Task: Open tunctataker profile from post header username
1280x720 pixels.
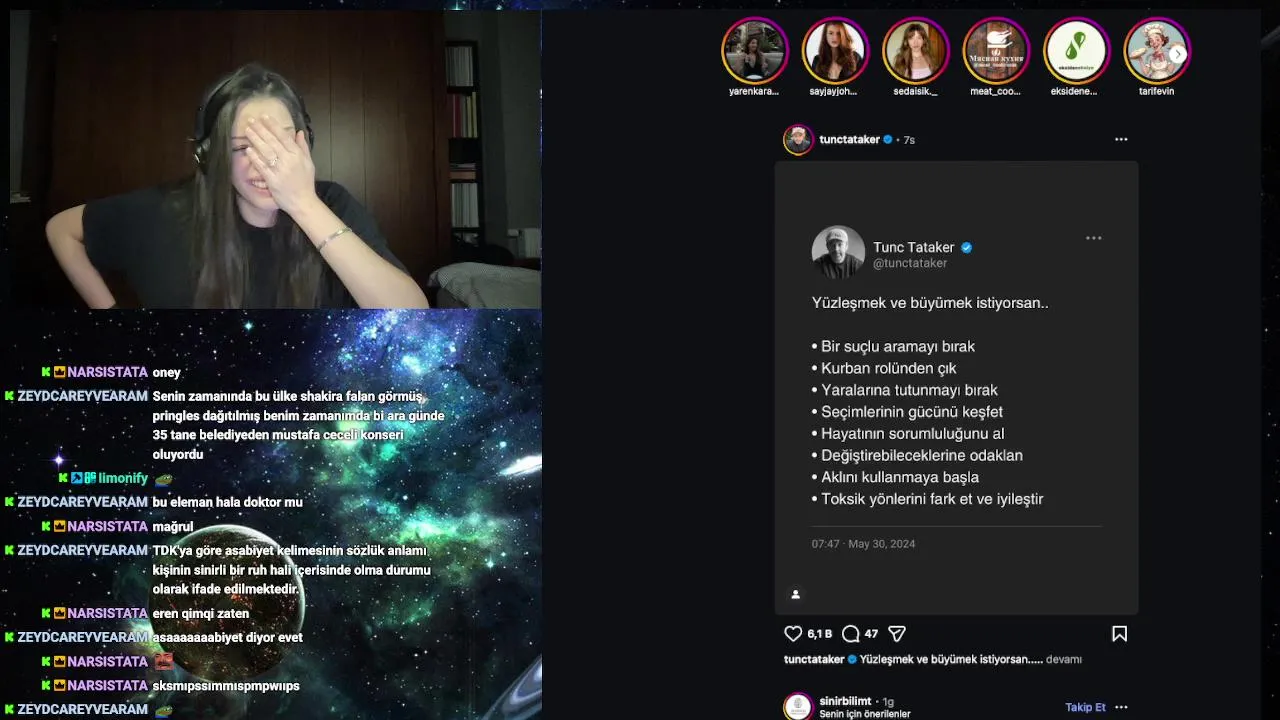Action: pyautogui.click(x=849, y=140)
